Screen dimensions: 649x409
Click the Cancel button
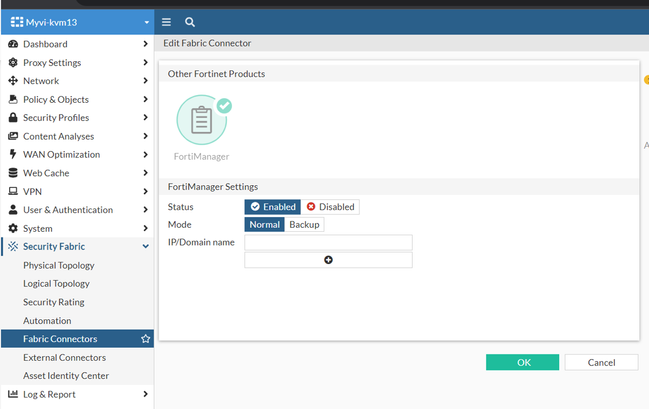pos(601,362)
